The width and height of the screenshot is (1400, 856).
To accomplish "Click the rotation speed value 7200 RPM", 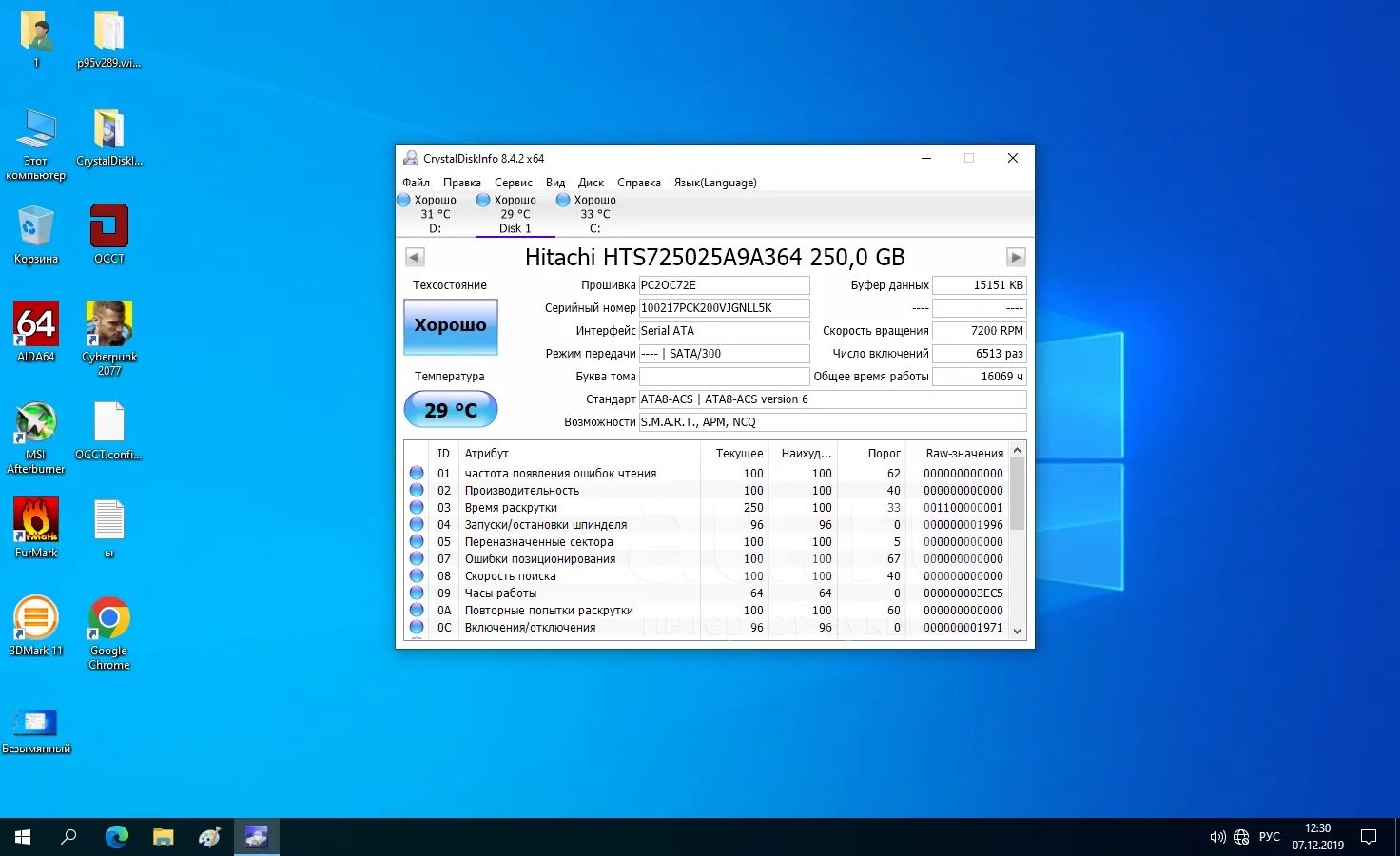I will click(x=980, y=331).
